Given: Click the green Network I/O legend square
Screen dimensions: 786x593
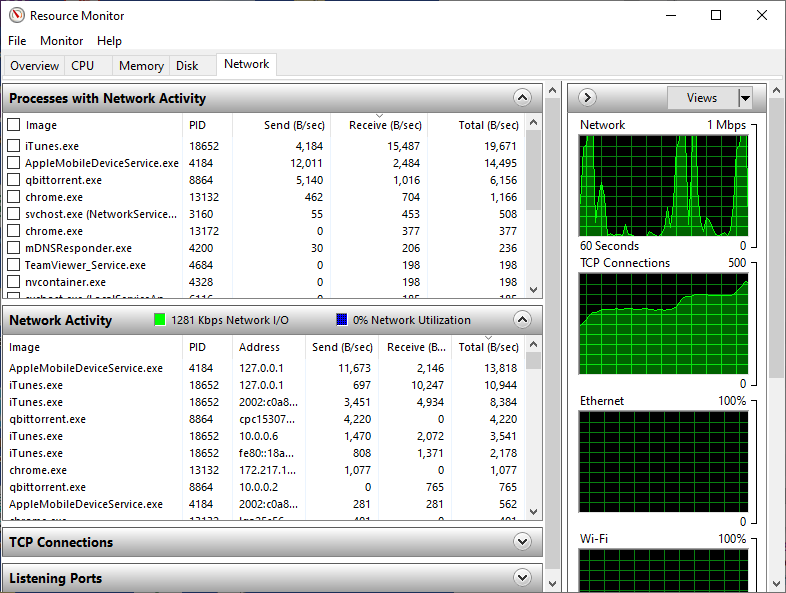Looking at the screenshot, I should (x=159, y=320).
